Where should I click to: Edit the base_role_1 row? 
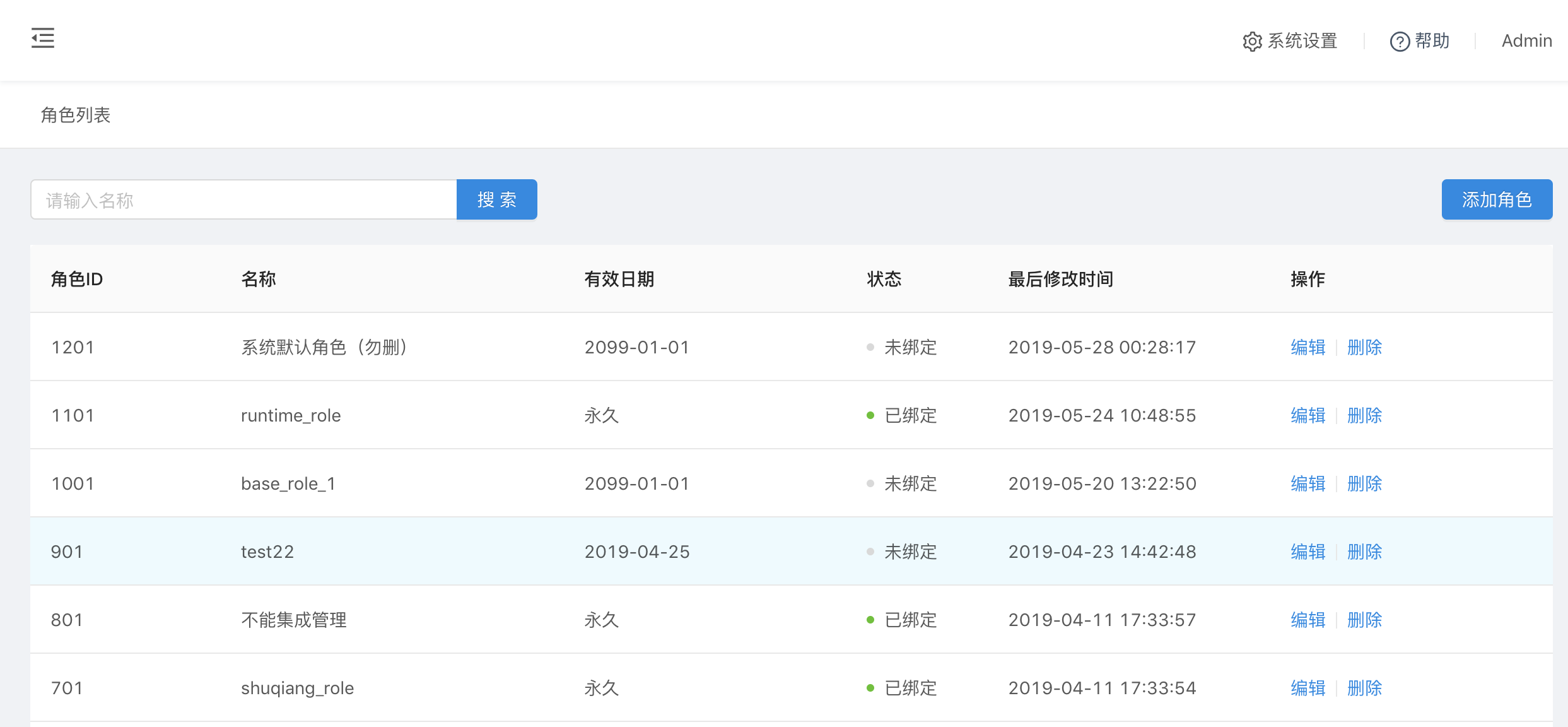tap(1308, 483)
